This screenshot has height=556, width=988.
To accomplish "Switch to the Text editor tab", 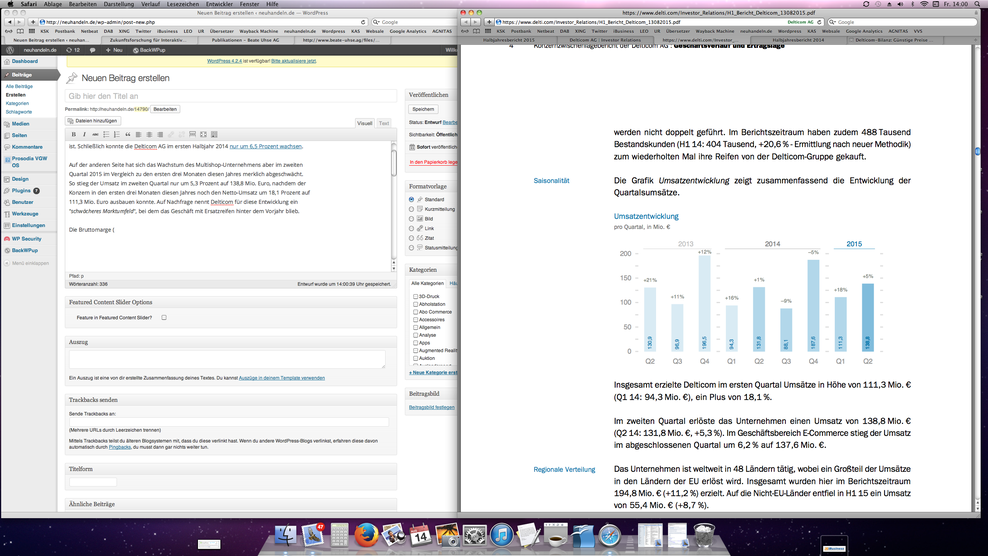I will (384, 123).
